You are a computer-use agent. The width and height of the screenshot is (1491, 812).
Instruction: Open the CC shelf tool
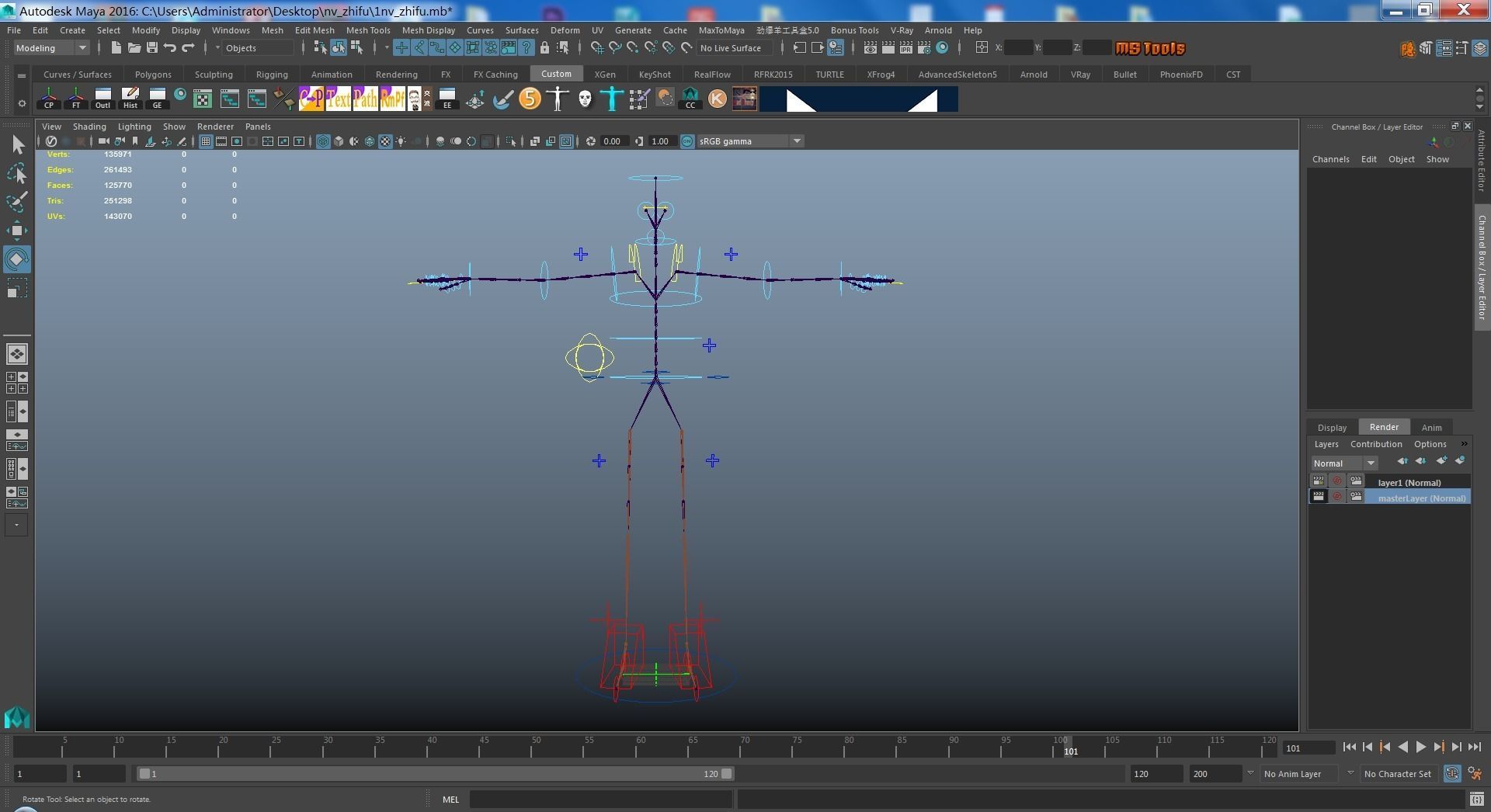click(690, 99)
